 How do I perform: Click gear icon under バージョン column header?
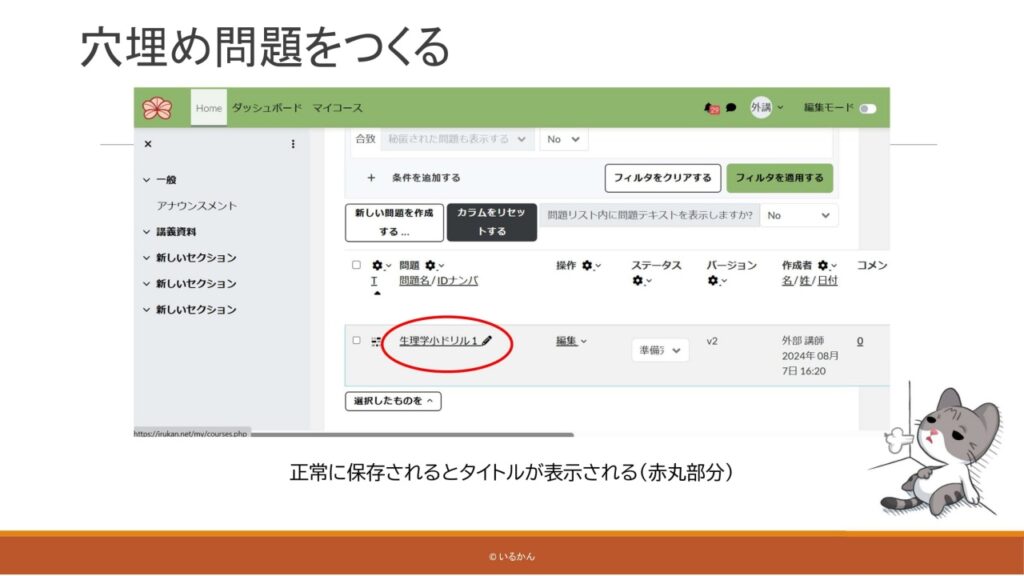[x=712, y=281]
